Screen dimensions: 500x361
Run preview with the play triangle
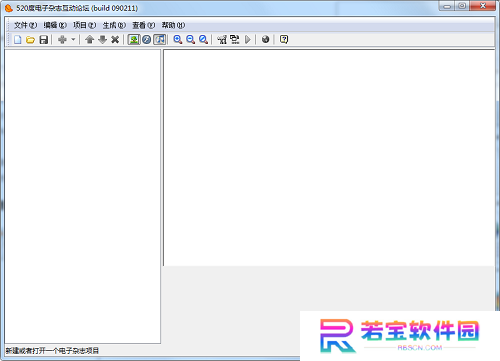click(248, 40)
